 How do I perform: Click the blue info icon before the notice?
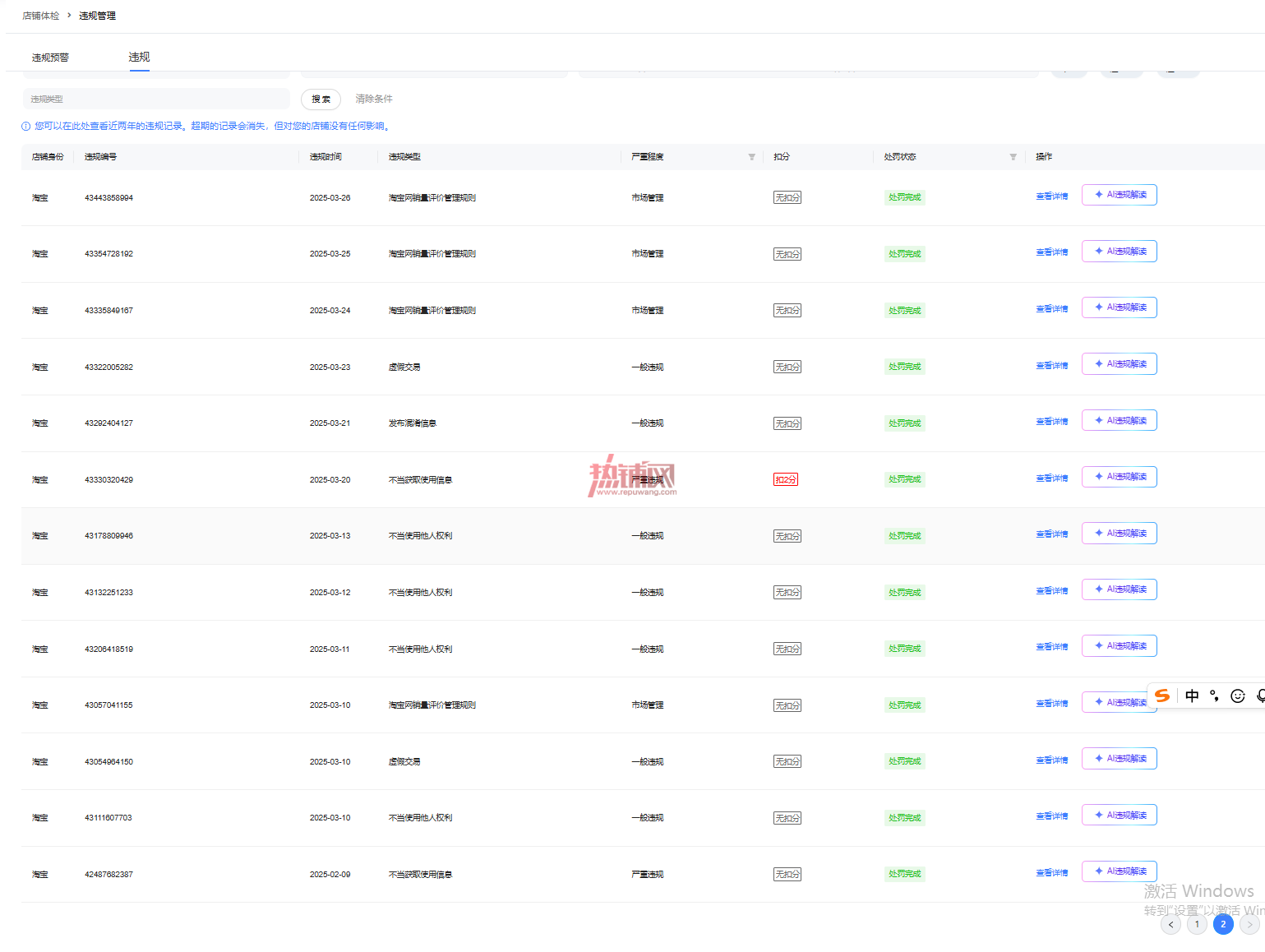click(25, 127)
